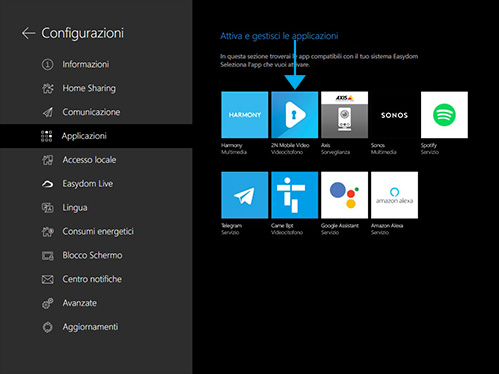
Task: Open the Axis surveillance app tile
Action: 344,115
